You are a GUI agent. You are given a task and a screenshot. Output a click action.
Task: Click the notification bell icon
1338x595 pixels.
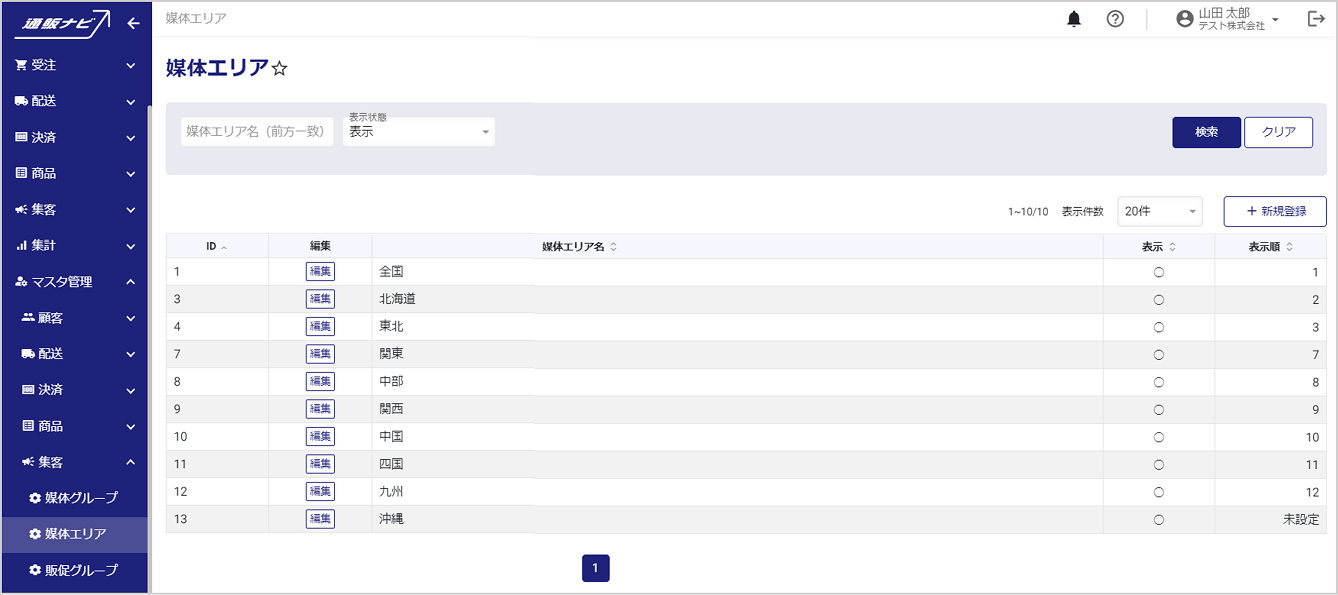[x=1074, y=19]
